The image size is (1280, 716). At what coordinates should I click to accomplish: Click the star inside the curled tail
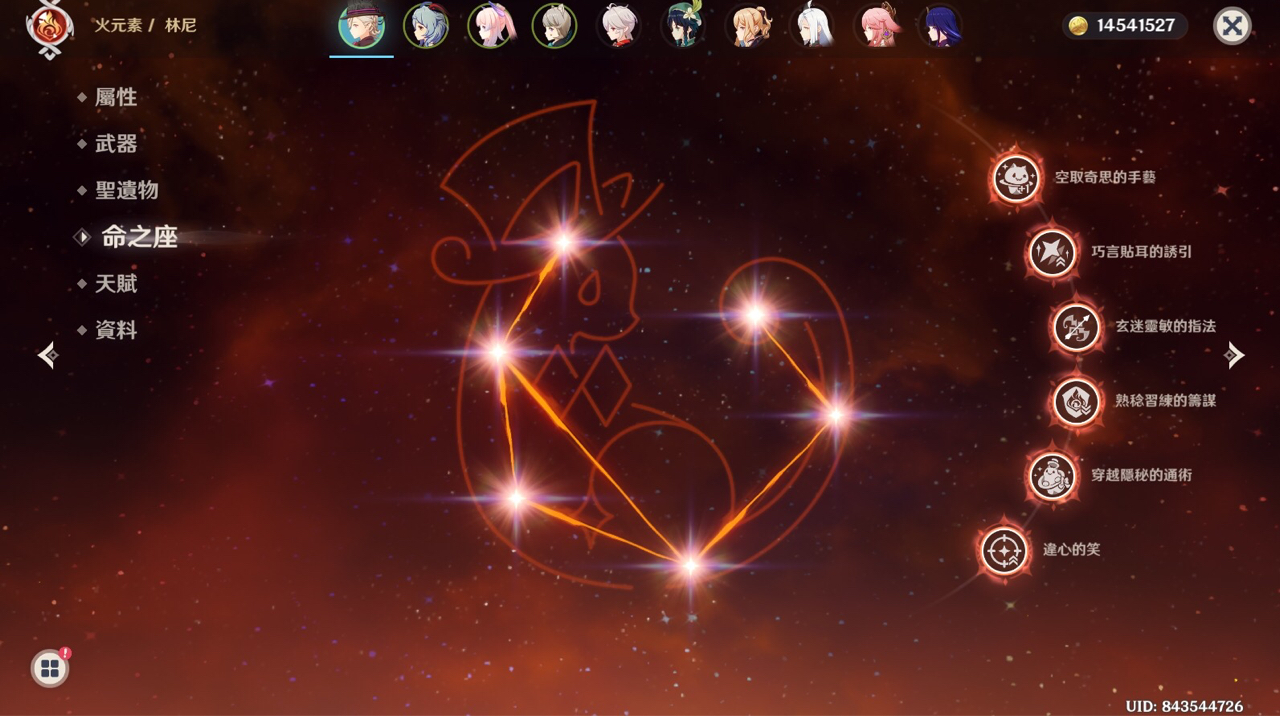(755, 315)
